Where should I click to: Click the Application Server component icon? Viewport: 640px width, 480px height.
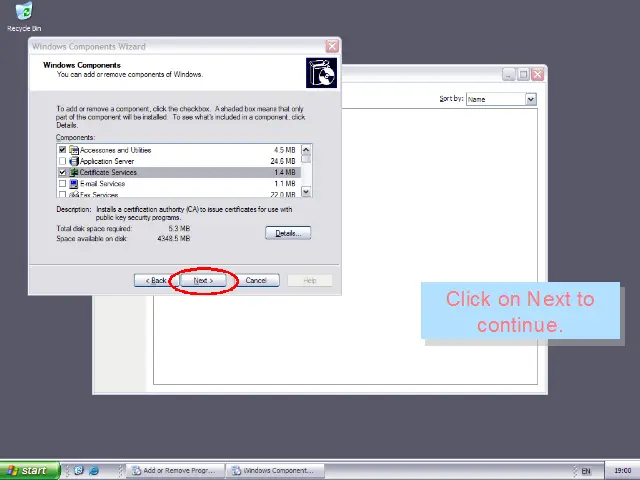74,161
